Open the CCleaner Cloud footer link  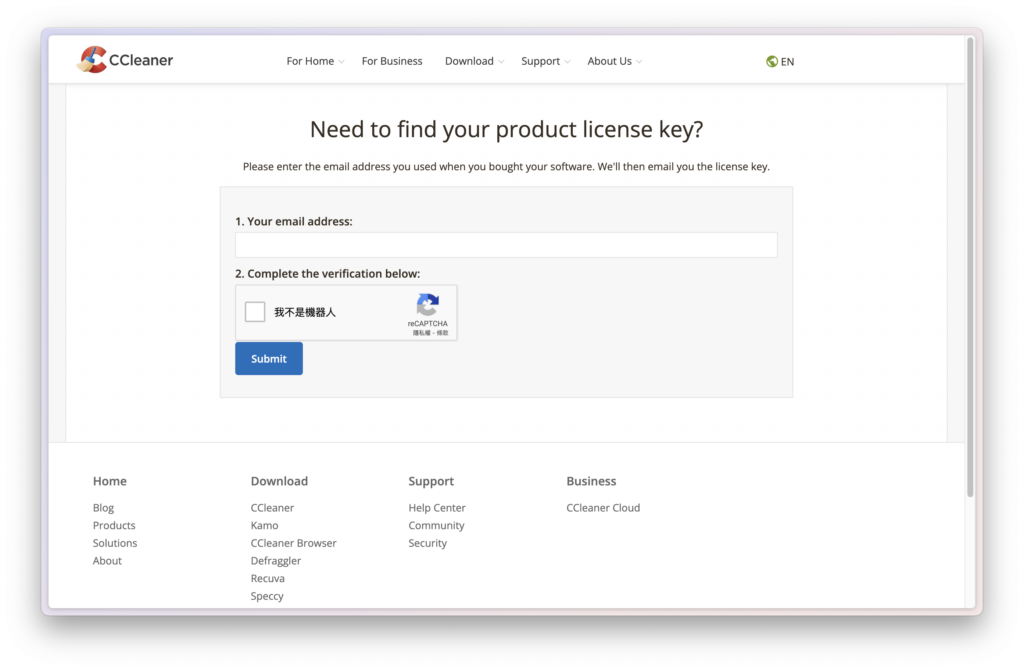(x=603, y=507)
